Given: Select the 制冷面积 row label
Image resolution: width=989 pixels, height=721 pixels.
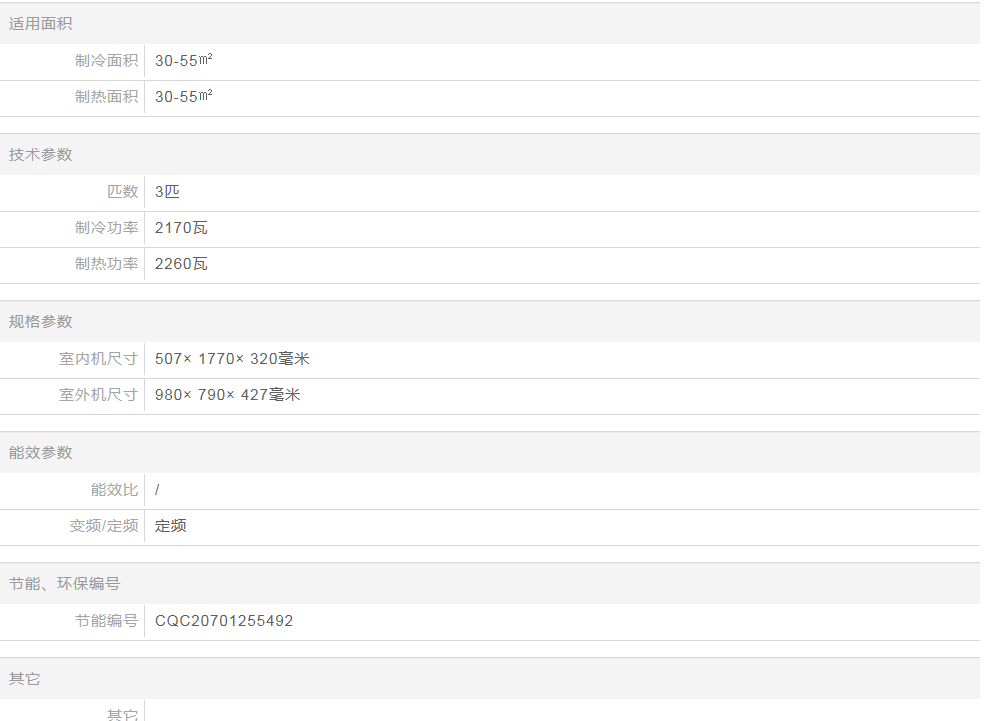Looking at the screenshot, I should point(106,61).
